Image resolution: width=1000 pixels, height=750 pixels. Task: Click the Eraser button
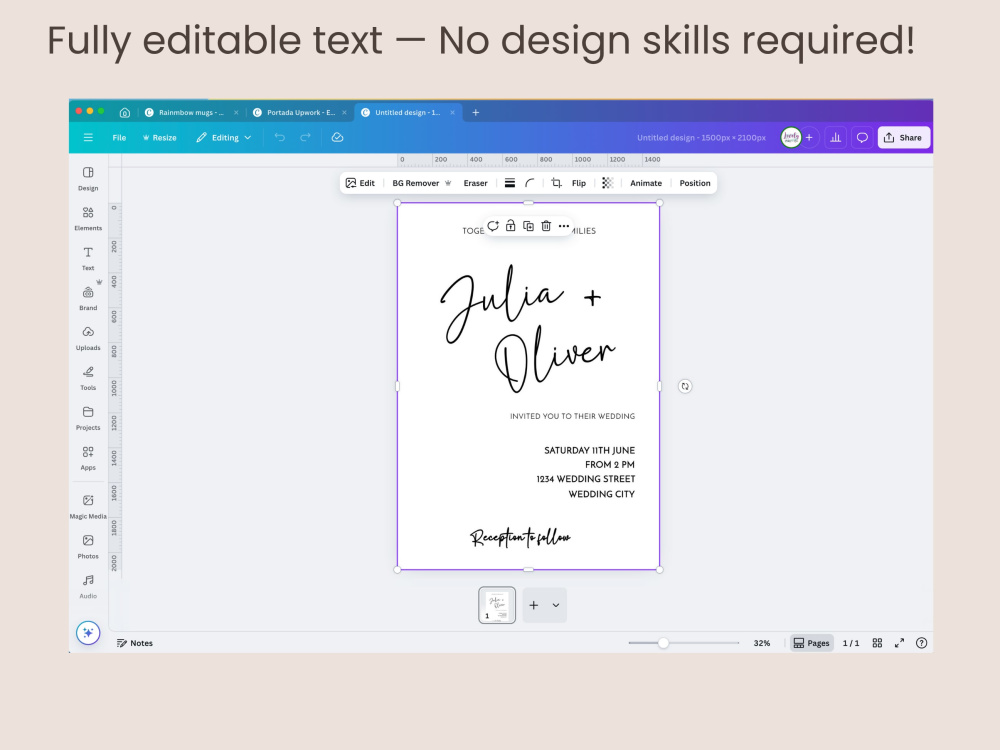tap(475, 183)
